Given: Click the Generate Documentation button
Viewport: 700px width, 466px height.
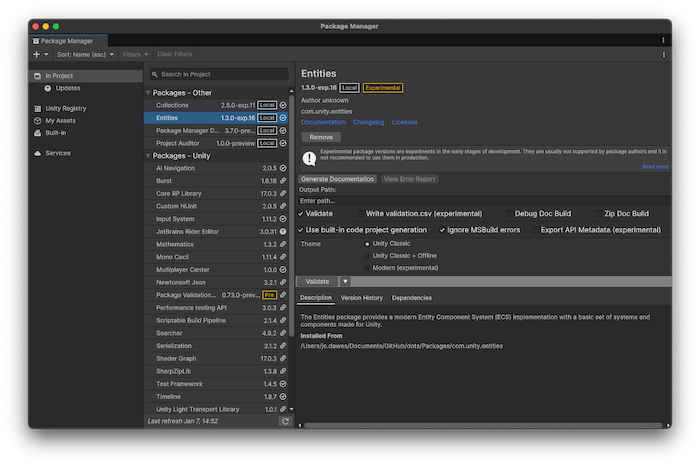Looking at the screenshot, I should [x=337, y=179].
